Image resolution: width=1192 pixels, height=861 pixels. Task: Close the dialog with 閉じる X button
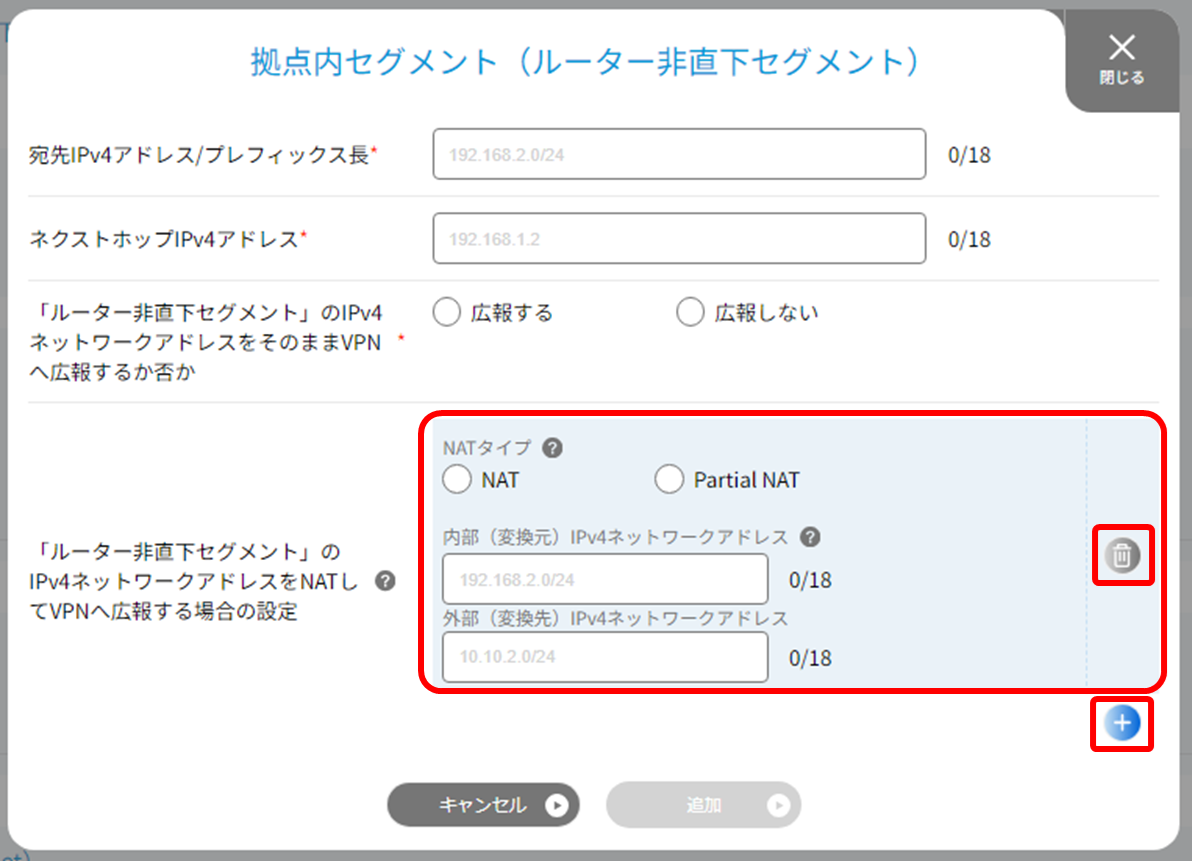[x=1122, y=59]
